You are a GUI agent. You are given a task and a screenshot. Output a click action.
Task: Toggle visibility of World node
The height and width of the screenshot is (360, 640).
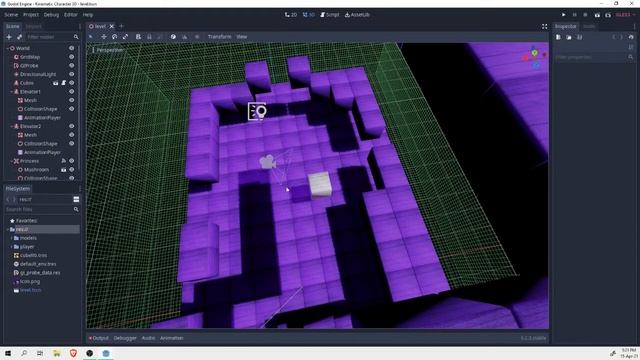click(x=71, y=48)
